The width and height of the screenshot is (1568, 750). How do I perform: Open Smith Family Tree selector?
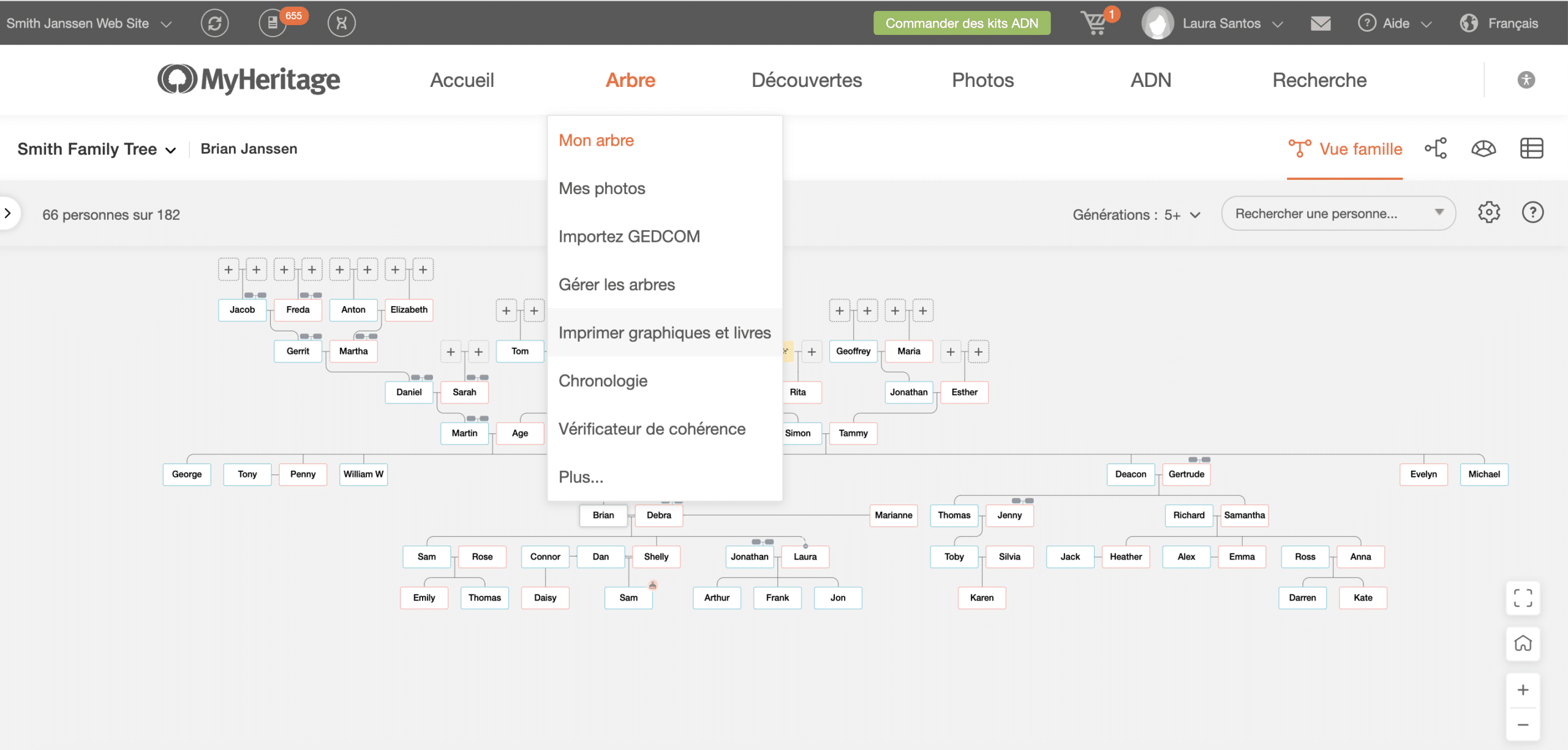pyautogui.click(x=97, y=149)
